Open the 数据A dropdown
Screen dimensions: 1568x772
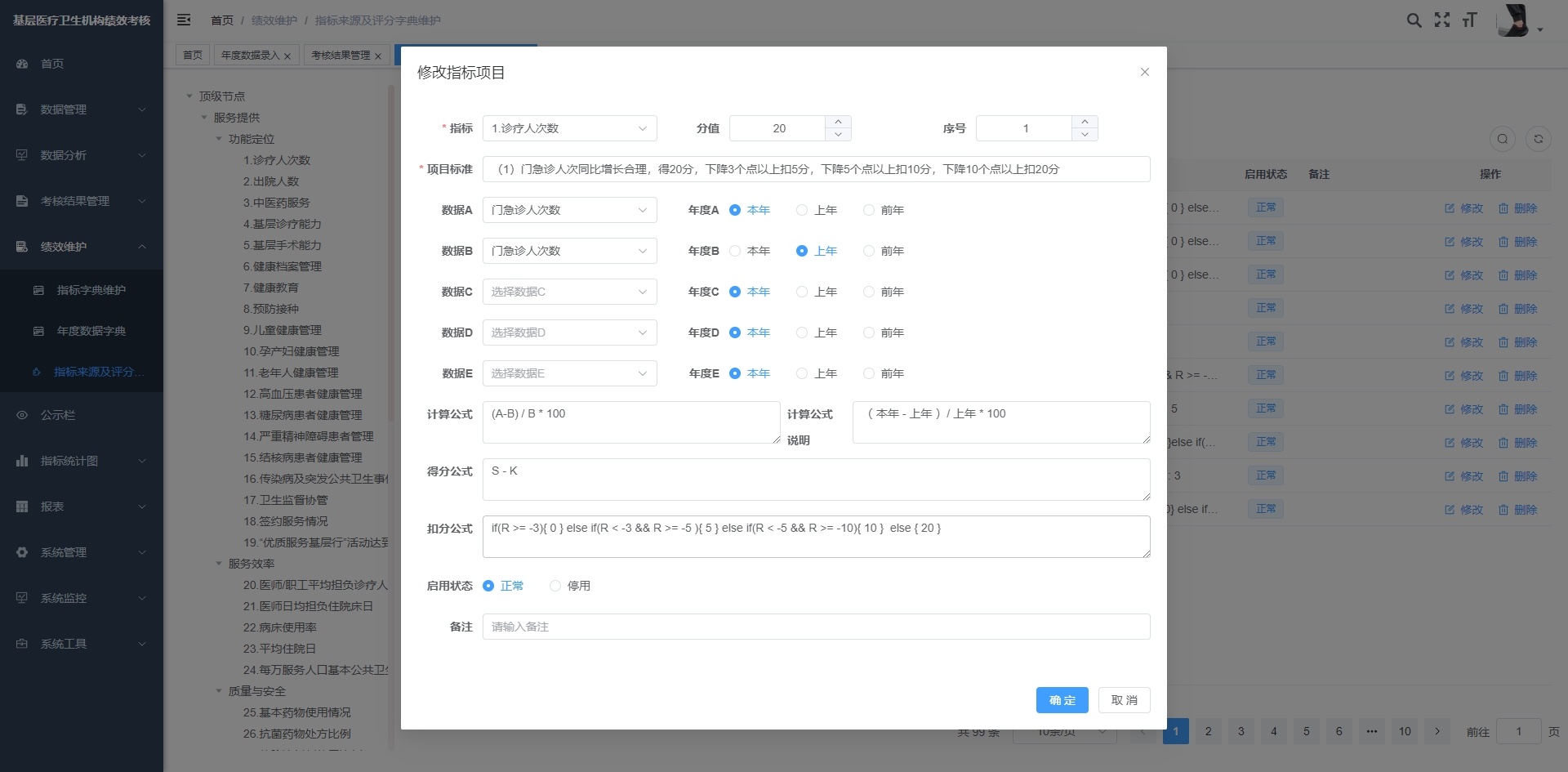click(570, 210)
